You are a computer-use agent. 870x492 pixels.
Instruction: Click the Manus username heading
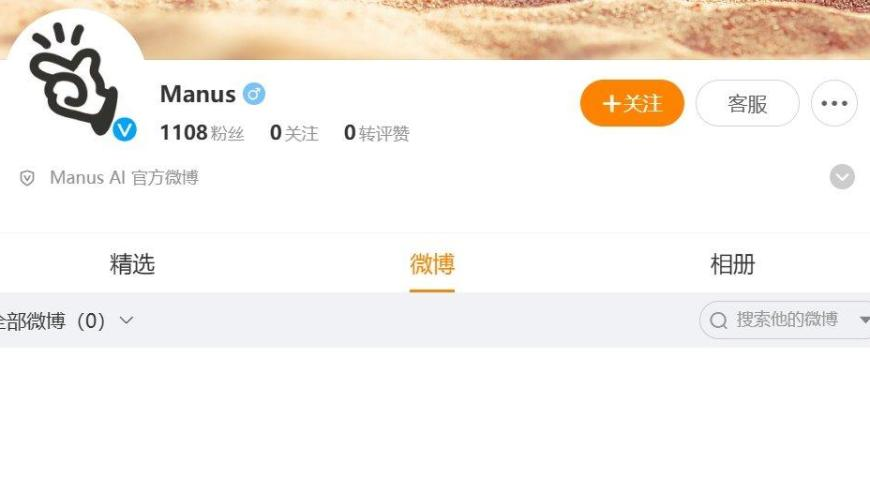click(198, 94)
